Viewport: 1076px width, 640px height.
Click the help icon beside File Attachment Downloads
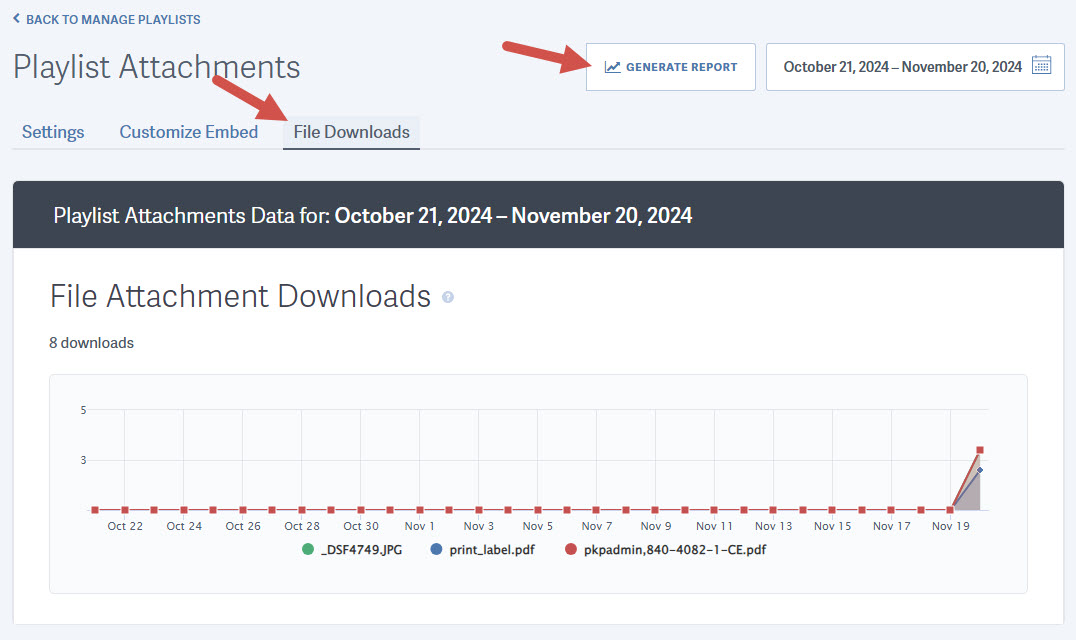[x=448, y=297]
